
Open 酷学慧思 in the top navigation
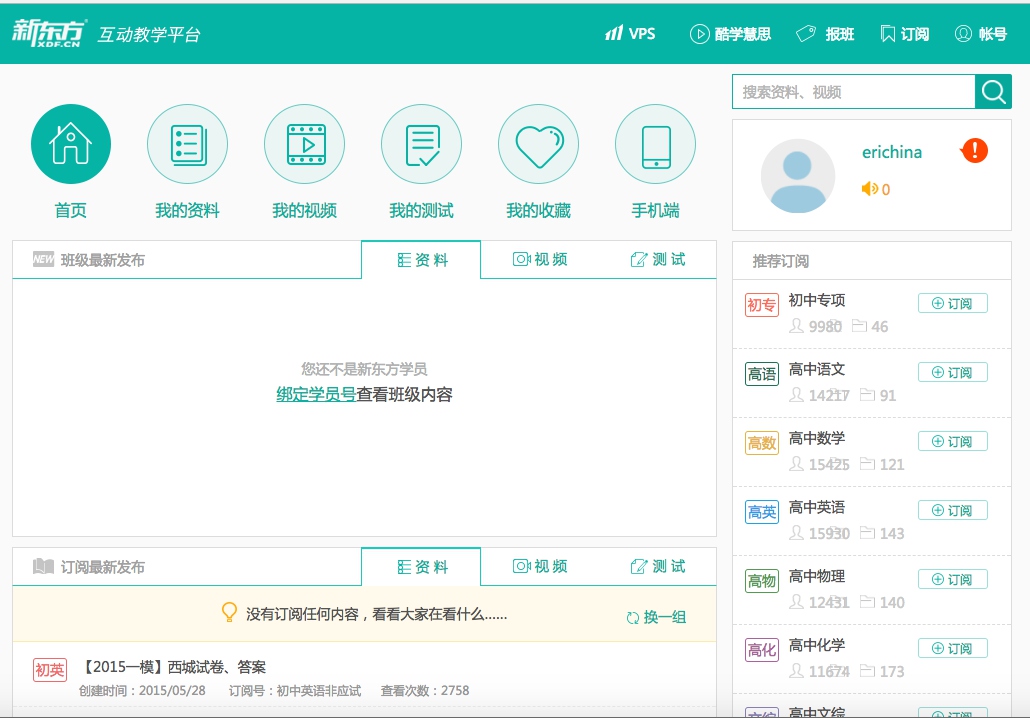click(x=731, y=34)
